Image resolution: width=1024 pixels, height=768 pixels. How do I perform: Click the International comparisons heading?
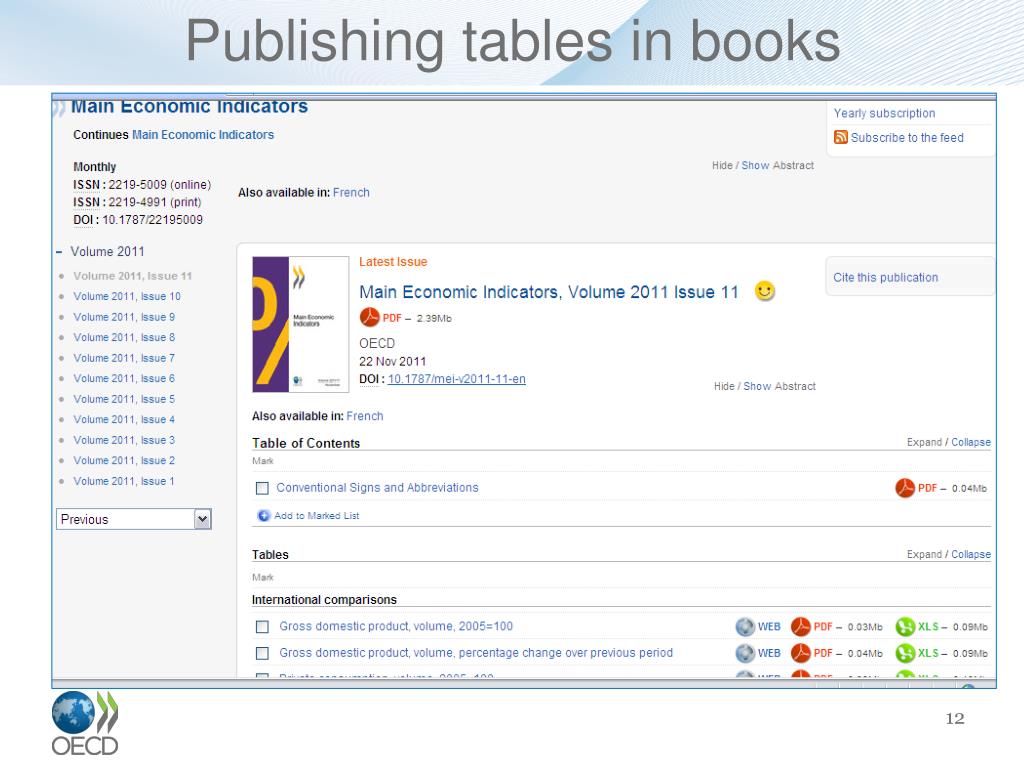pyautogui.click(x=325, y=600)
